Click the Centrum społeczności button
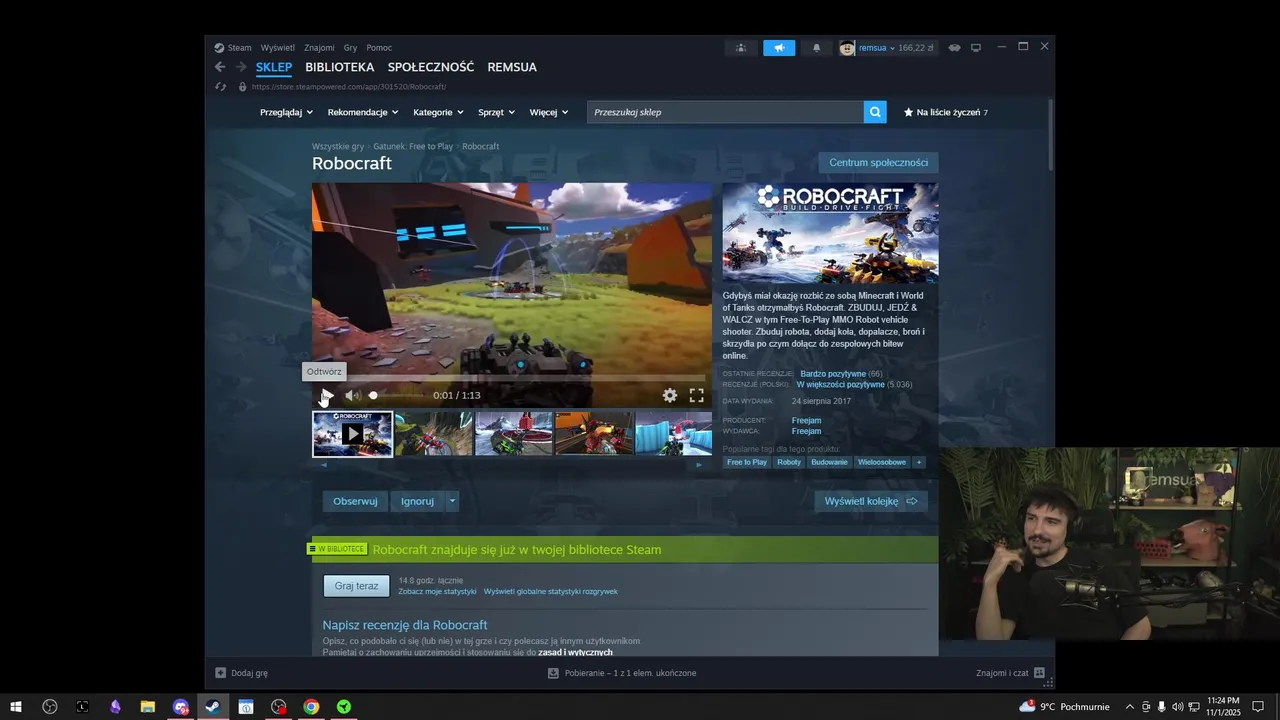The width and height of the screenshot is (1280, 720). (x=878, y=163)
